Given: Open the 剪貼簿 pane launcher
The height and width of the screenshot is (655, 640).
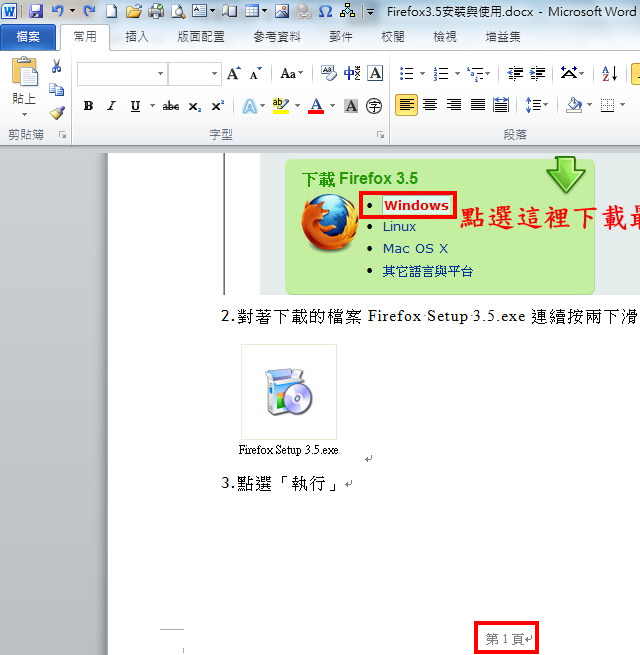Looking at the screenshot, I should click(62, 135).
